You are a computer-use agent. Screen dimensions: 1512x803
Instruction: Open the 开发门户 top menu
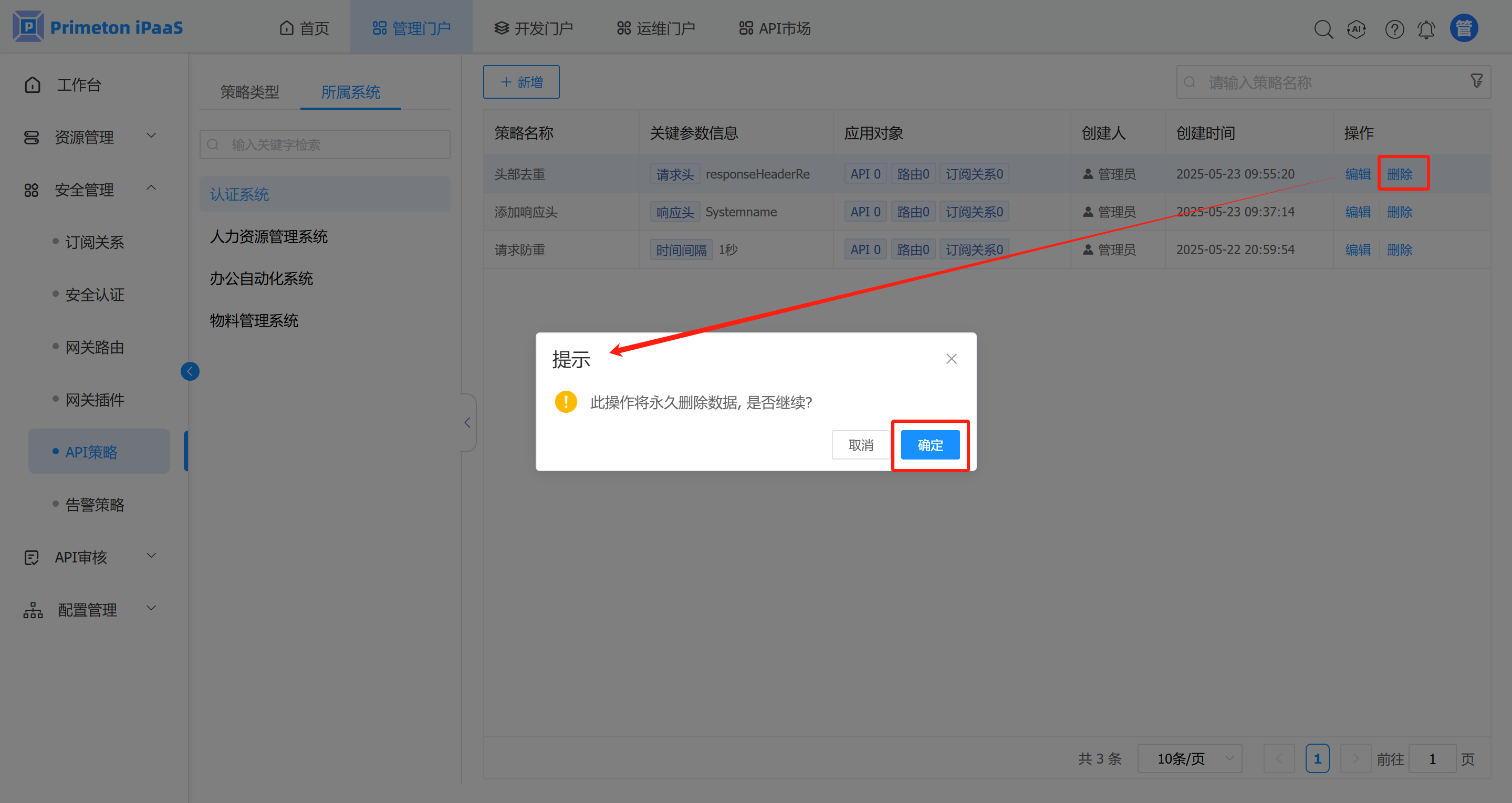pyautogui.click(x=533, y=28)
